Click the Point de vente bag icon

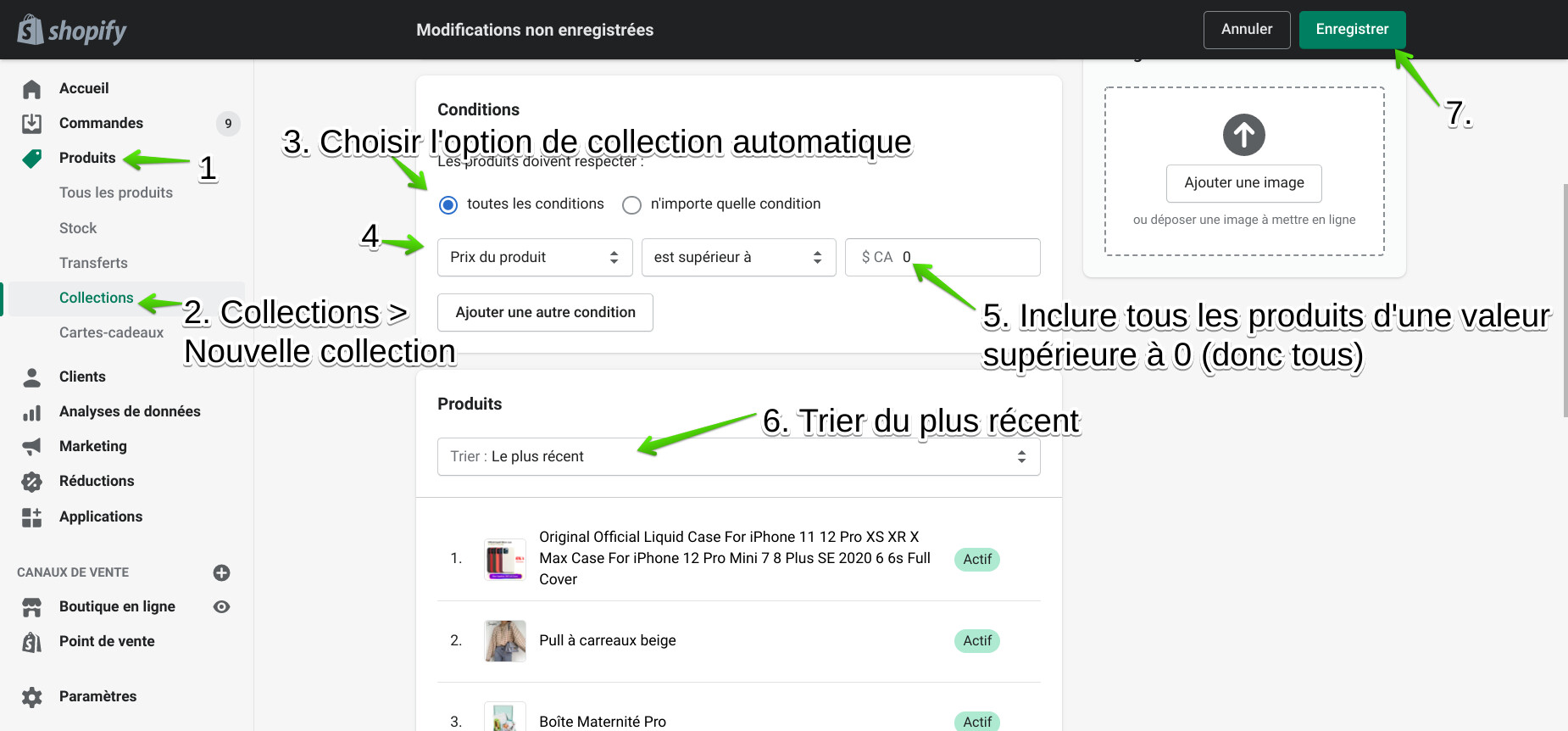point(32,642)
